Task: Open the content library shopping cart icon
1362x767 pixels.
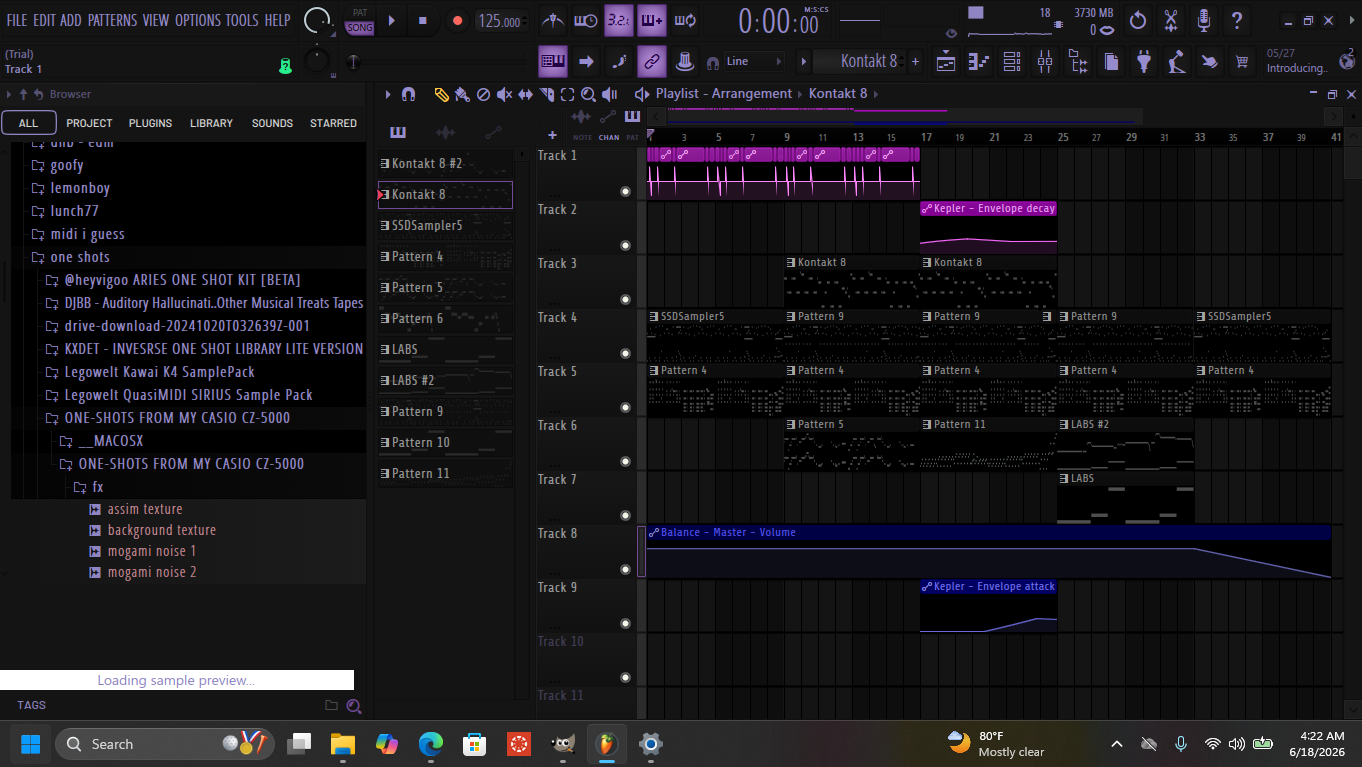Action: click(1242, 62)
